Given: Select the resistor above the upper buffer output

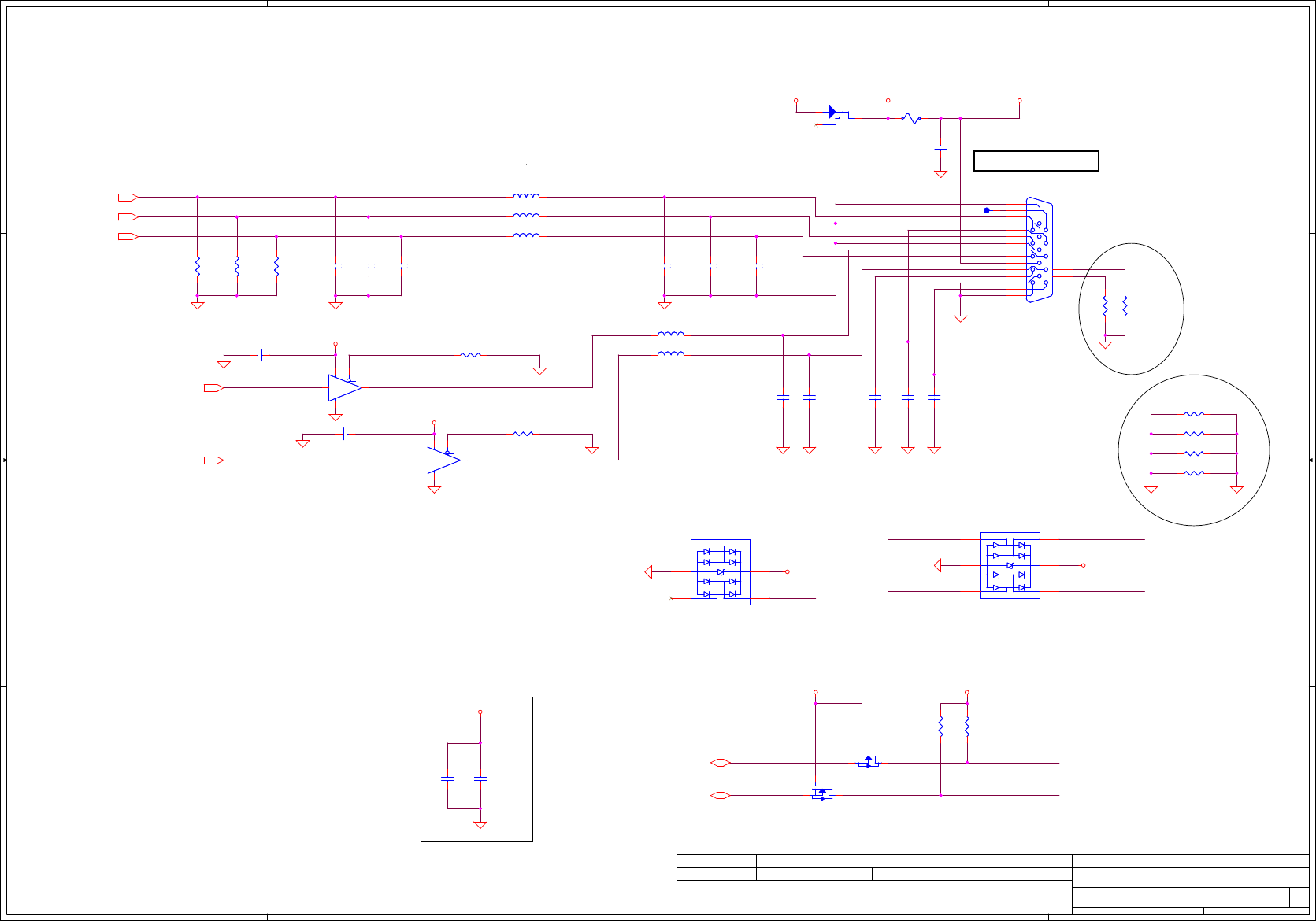Looking at the screenshot, I should coord(470,355).
